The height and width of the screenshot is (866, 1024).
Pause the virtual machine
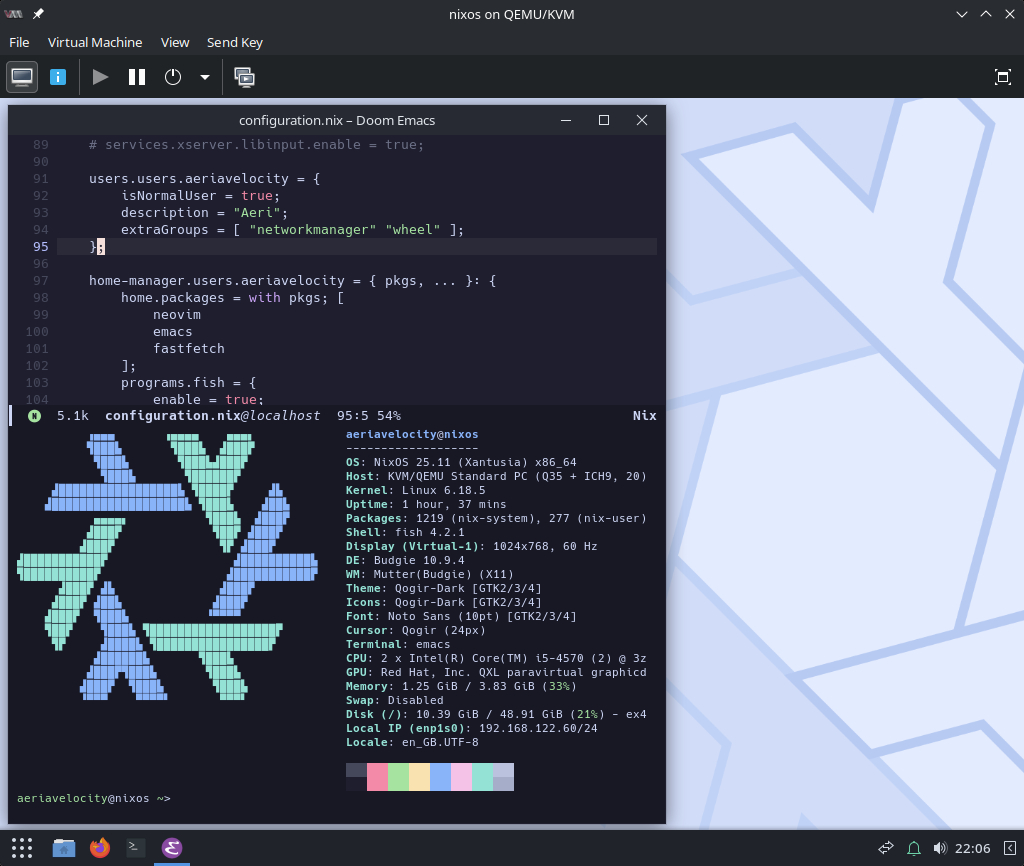[x=137, y=77]
